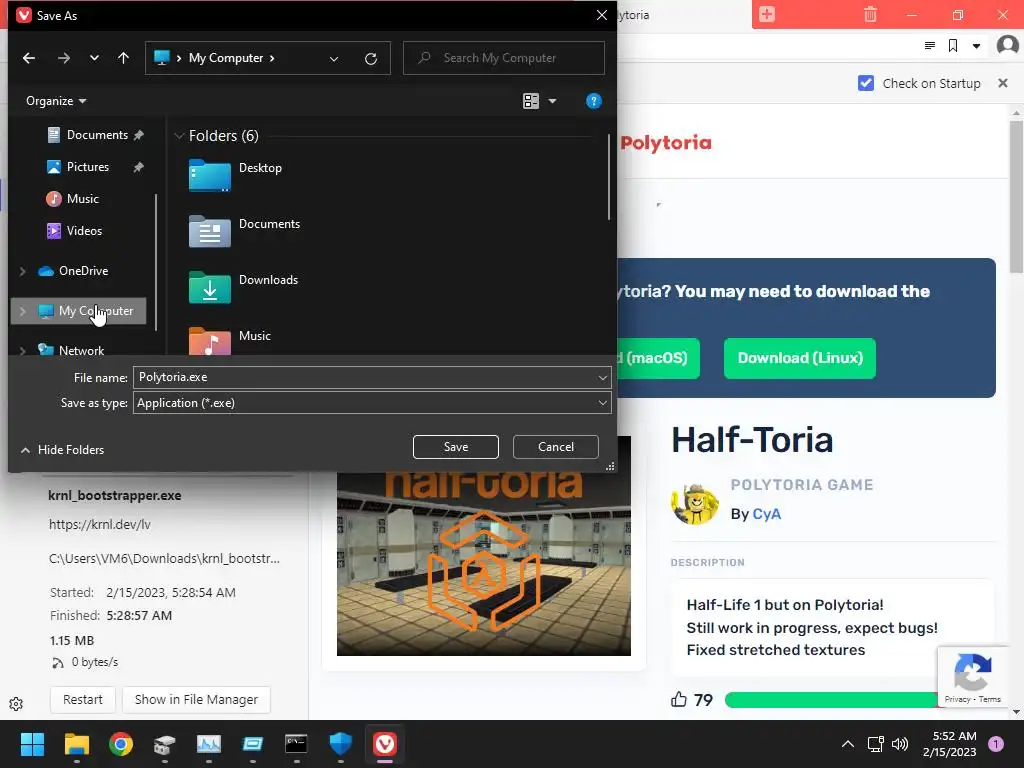Open File Explorer from the taskbar
The image size is (1024, 768).
pos(76,744)
